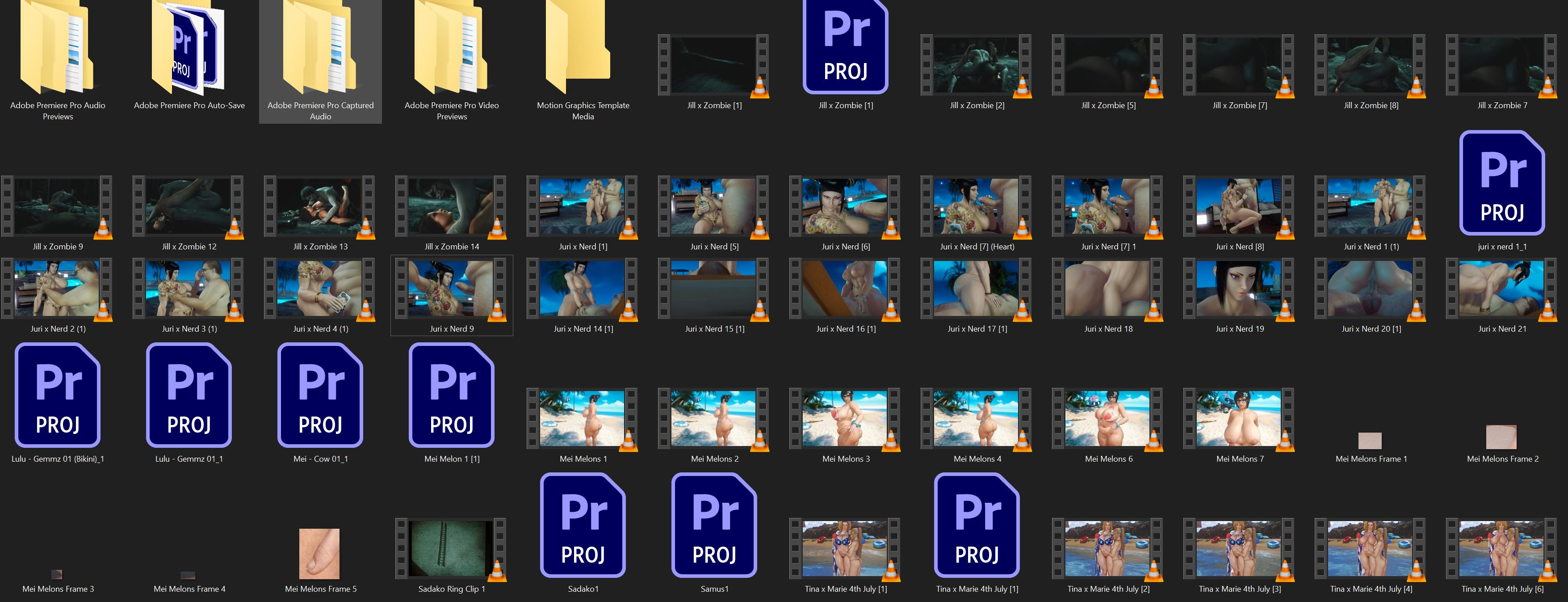Click the "Juri x Nerd [5]" label
Image resolution: width=1568 pixels, height=602 pixels.
pyautogui.click(x=715, y=247)
